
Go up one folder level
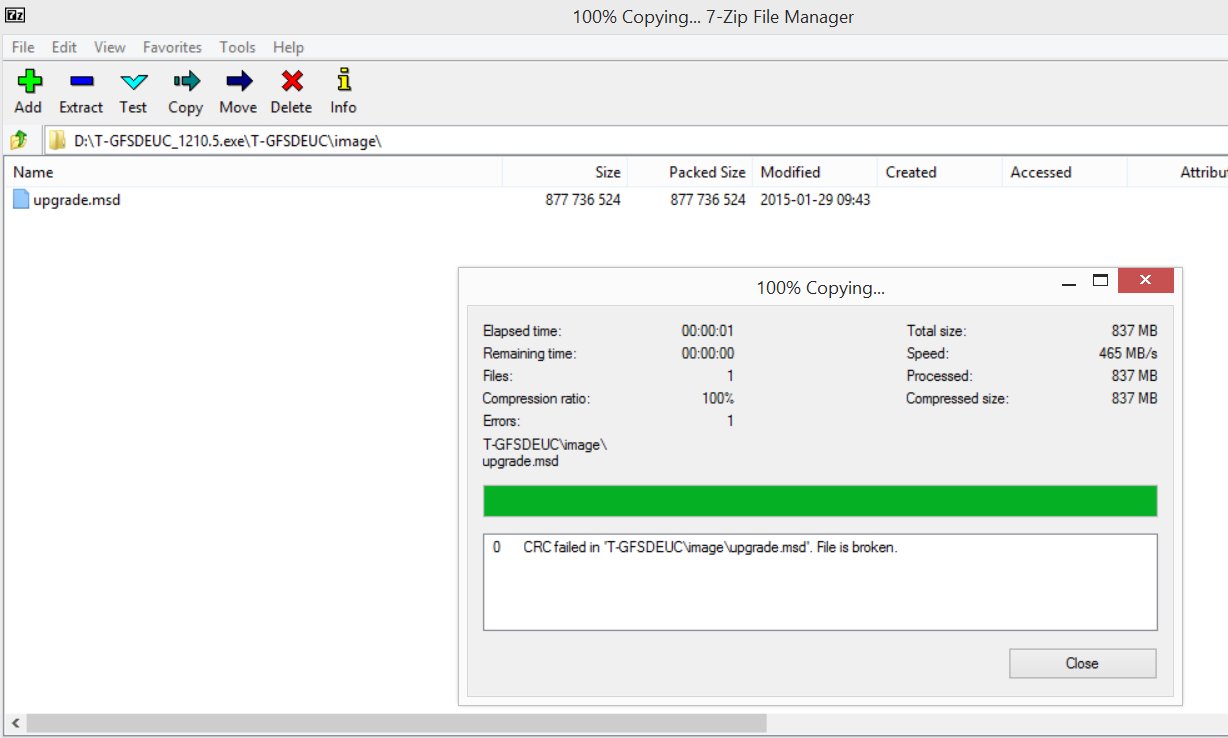point(19,141)
